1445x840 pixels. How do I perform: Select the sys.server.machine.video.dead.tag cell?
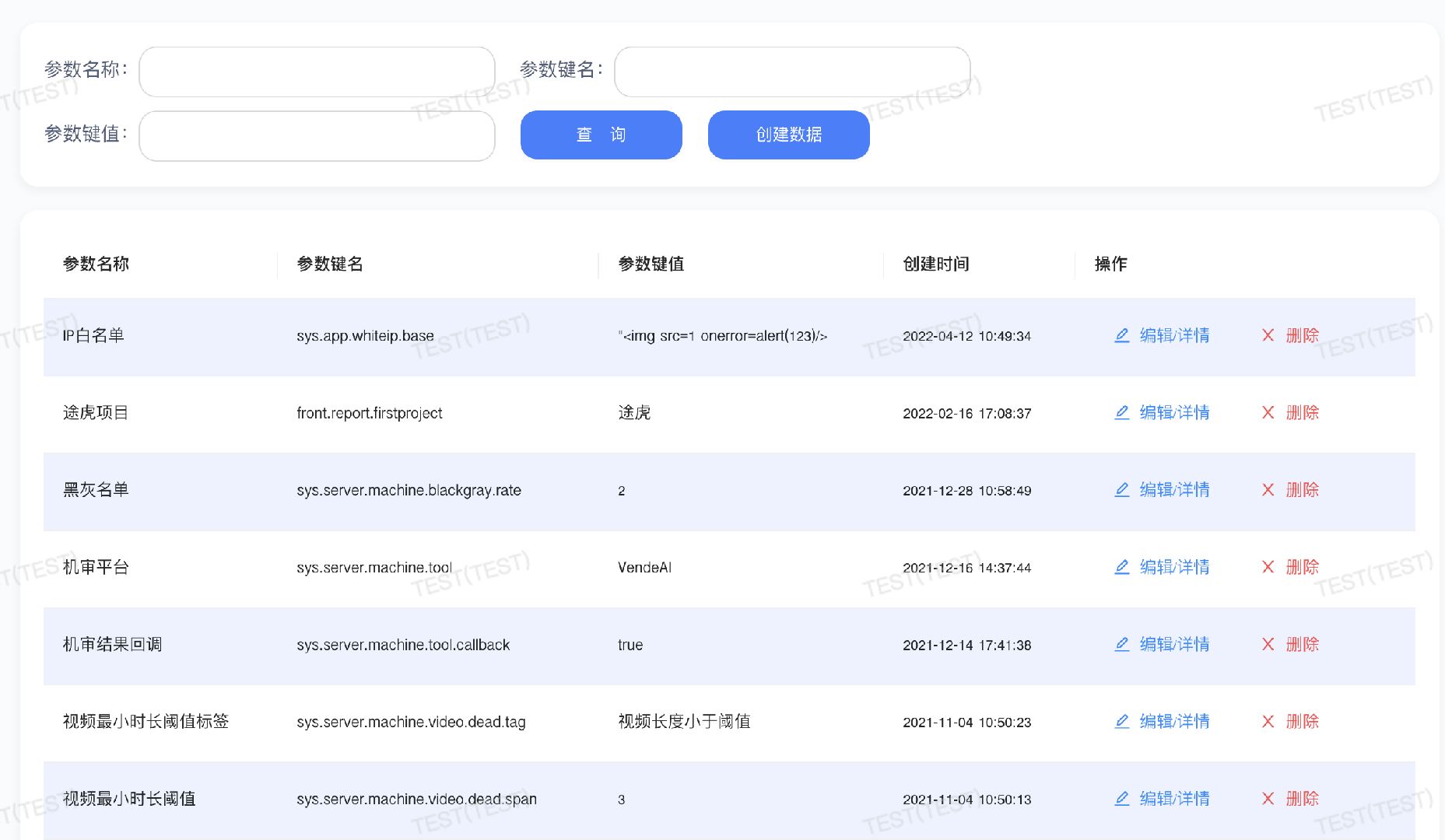pyautogui.click(x=411, y=722)
